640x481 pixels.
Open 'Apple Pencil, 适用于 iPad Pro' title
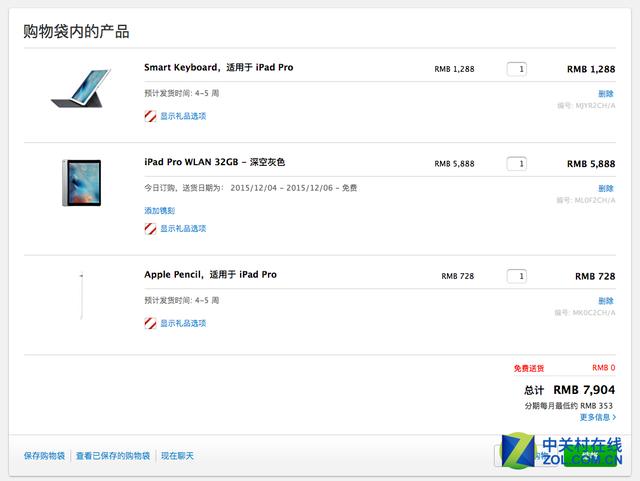pos(211,274)
